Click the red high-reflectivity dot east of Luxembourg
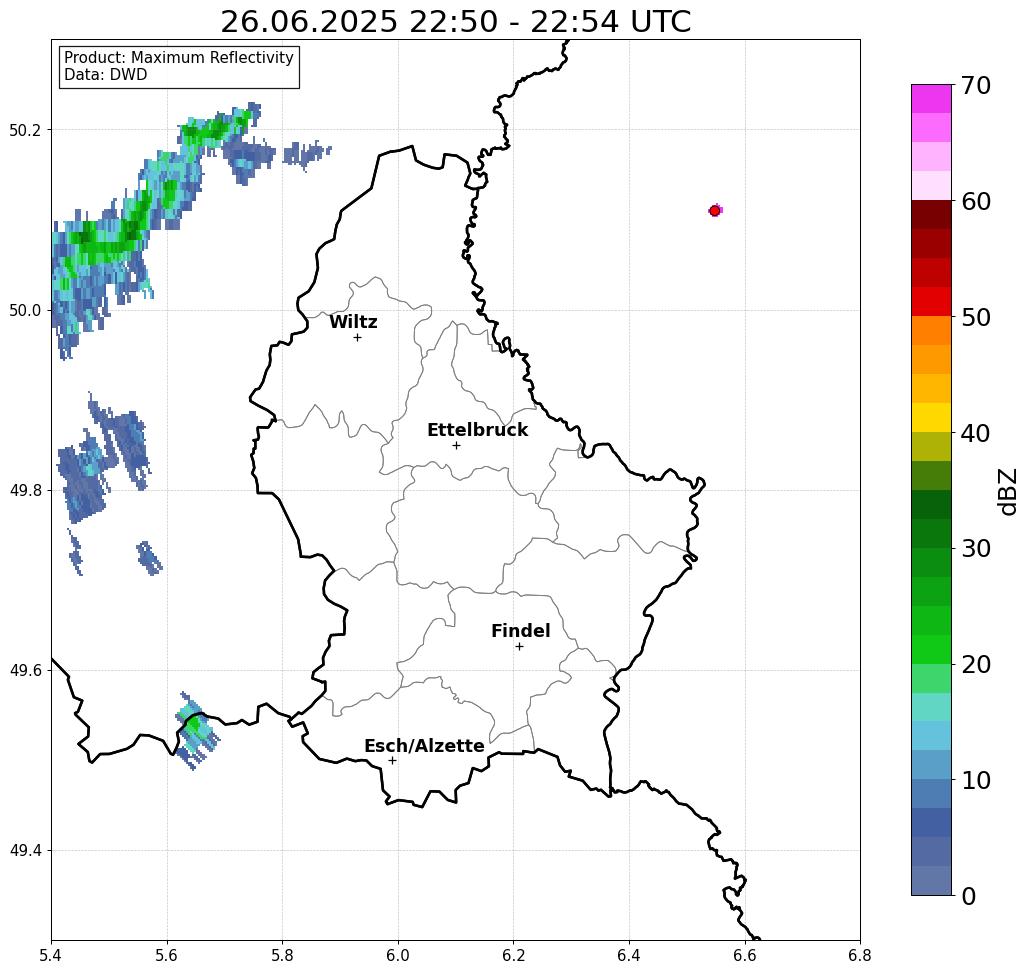Screen dimensions: 1029x973 click(x=715, y=211)
